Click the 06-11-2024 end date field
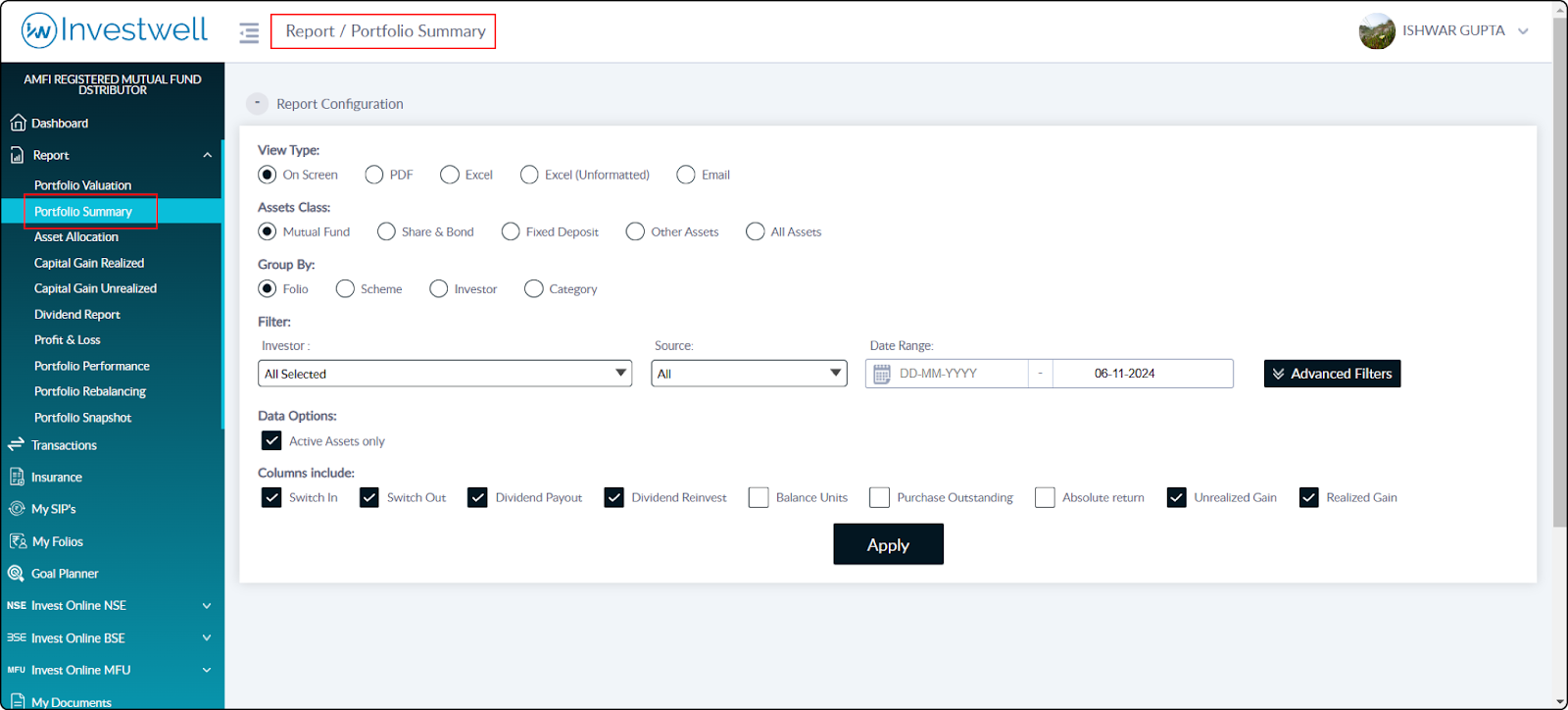 click(1143, 374)
